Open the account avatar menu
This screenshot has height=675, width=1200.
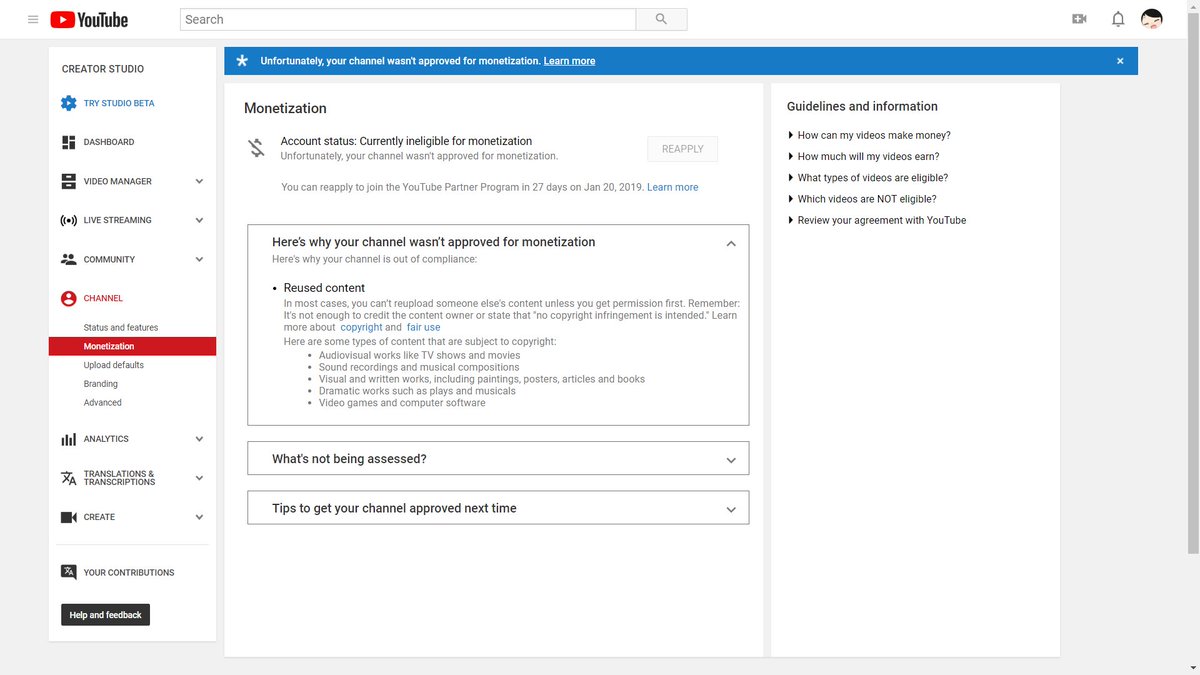tap(1152, 19)
